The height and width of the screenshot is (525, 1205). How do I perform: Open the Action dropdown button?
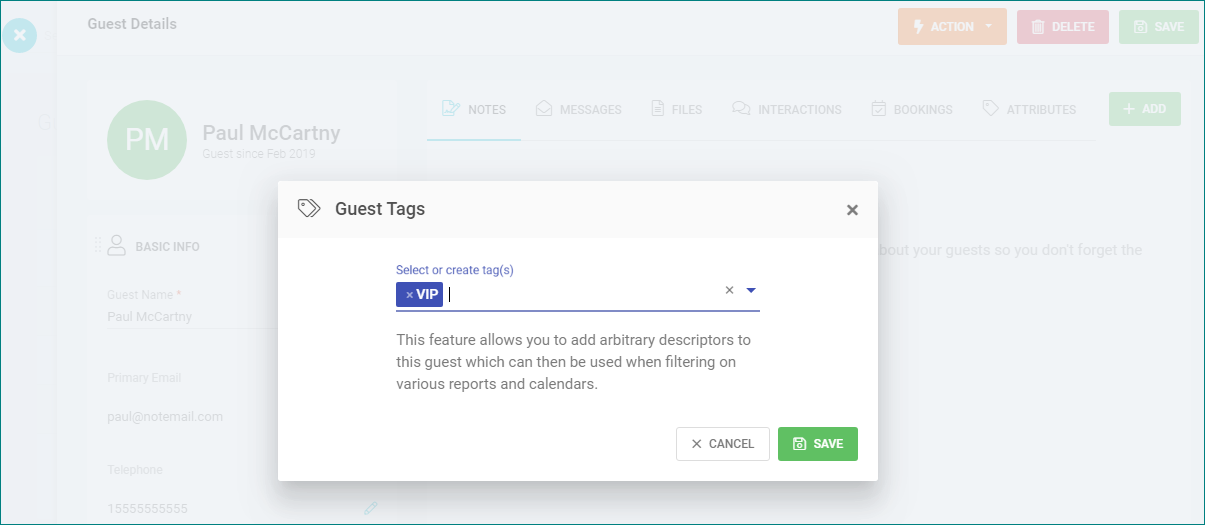(951, 27)
